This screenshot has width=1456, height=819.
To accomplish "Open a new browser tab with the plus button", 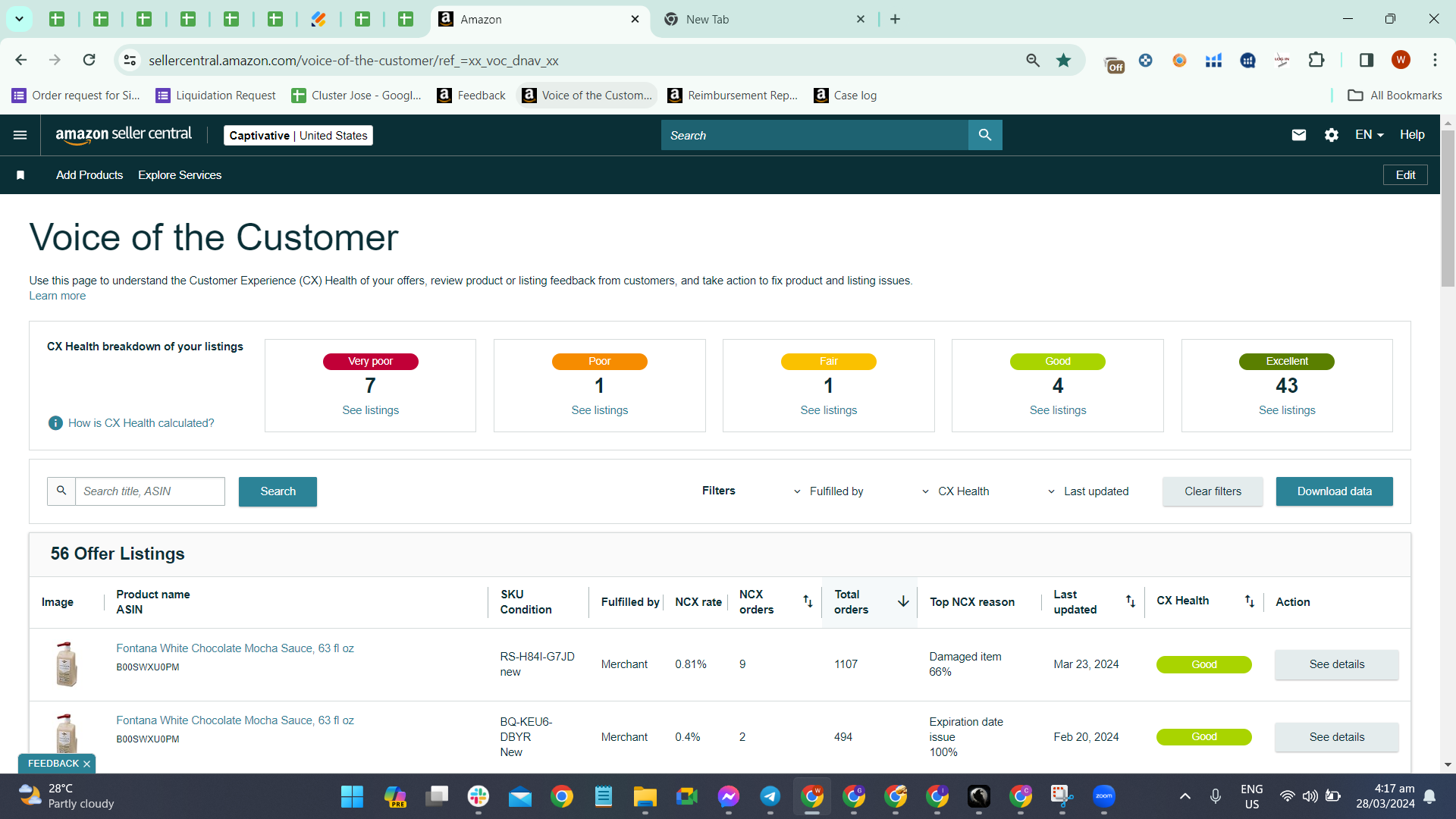I will tap(896, 19).
